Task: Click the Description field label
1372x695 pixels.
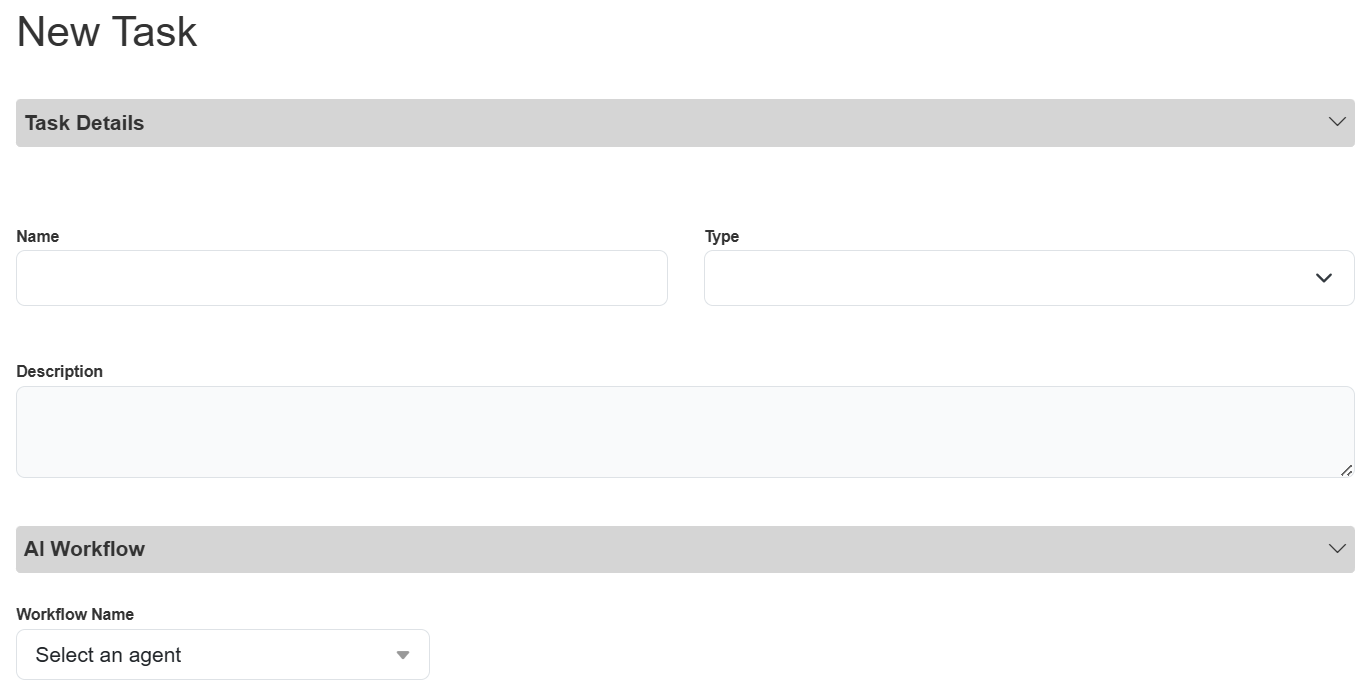Action: tap(60, 372)
